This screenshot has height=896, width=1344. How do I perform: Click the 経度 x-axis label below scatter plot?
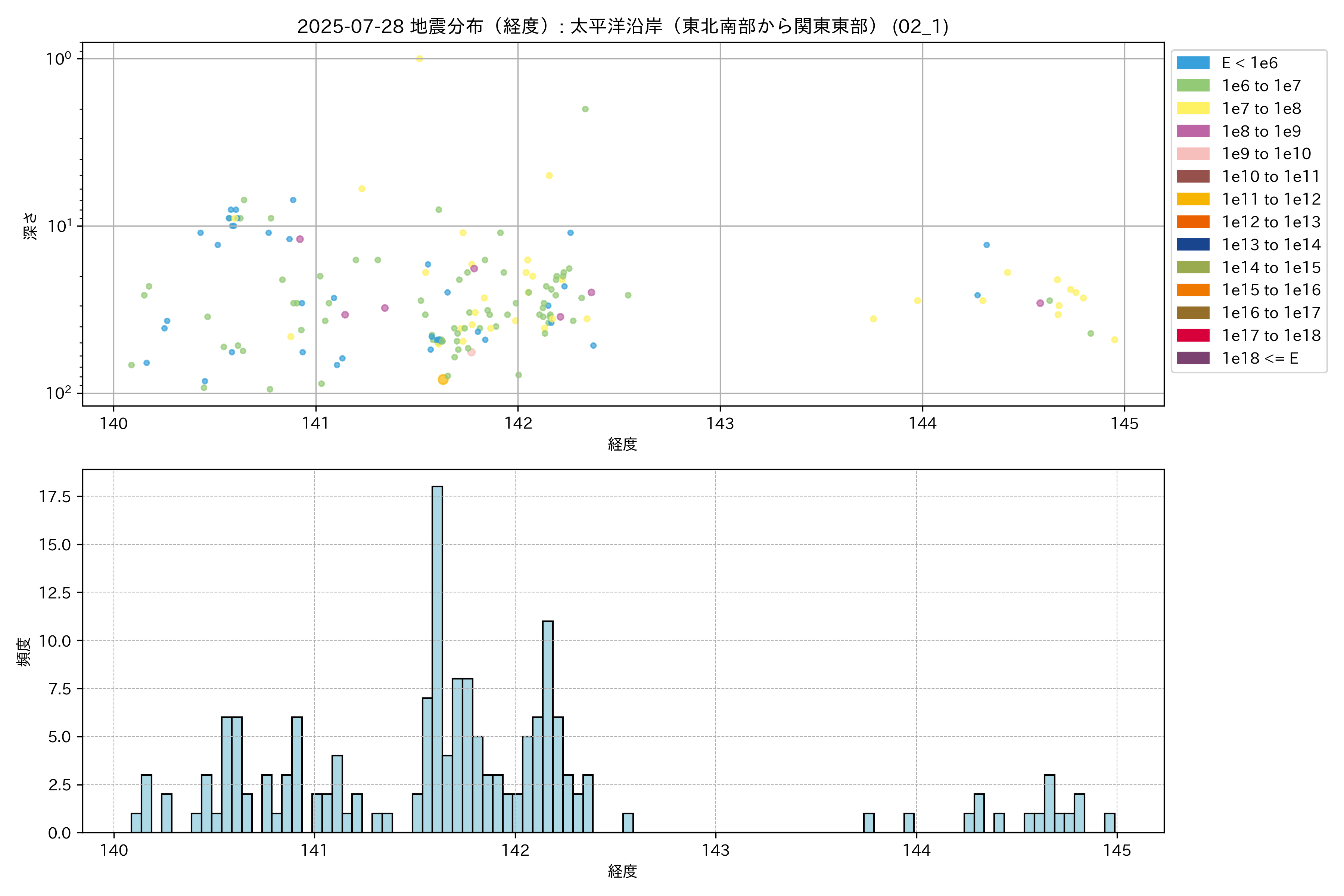[x=622, y=444]
